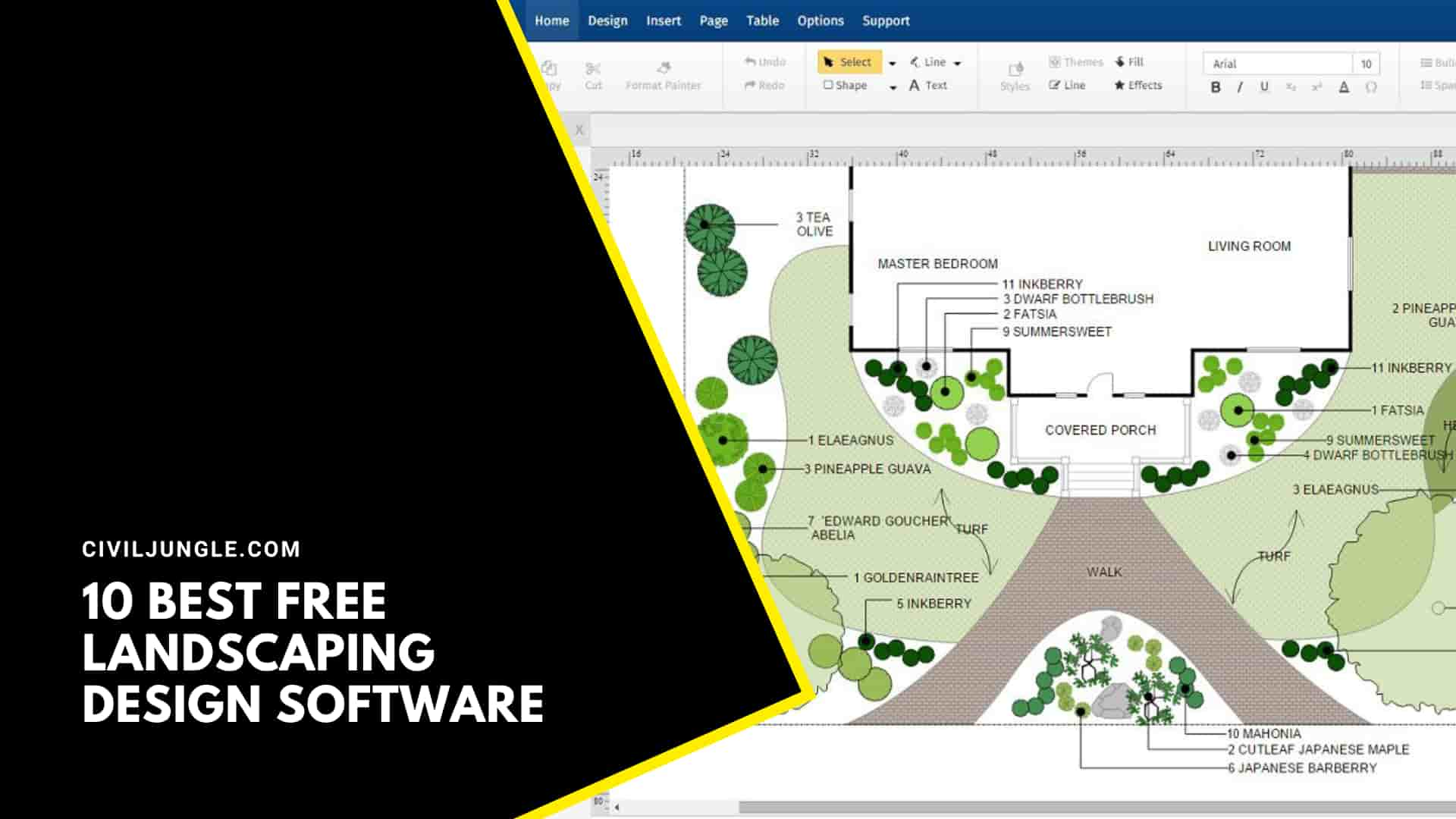Select the COVERED PORCH label
The width and height of the screenshot is (1456, 819).
click(1100, 430)
